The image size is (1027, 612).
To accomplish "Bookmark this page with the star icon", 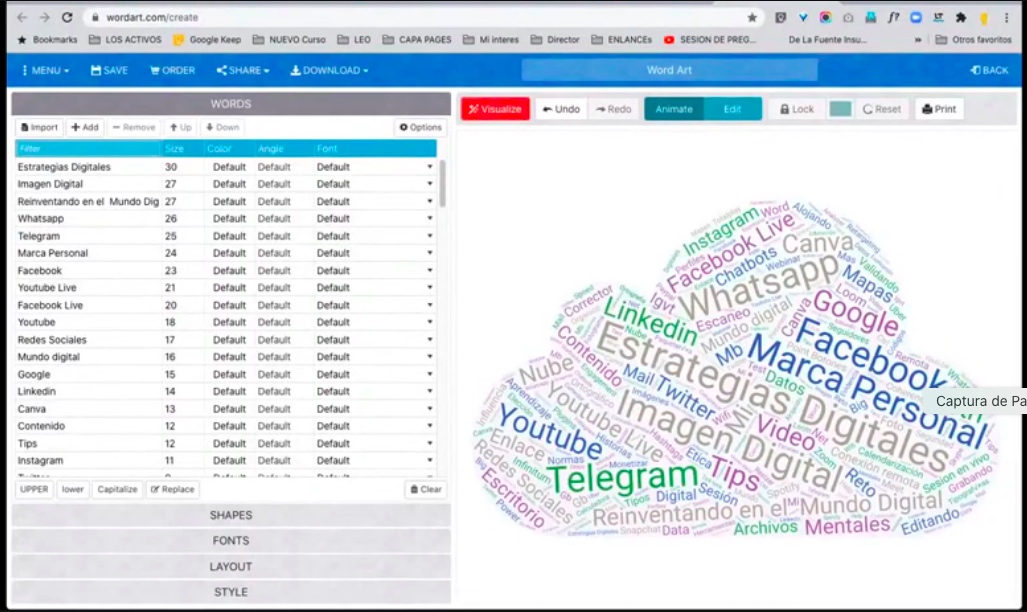I will pos(752,17).
